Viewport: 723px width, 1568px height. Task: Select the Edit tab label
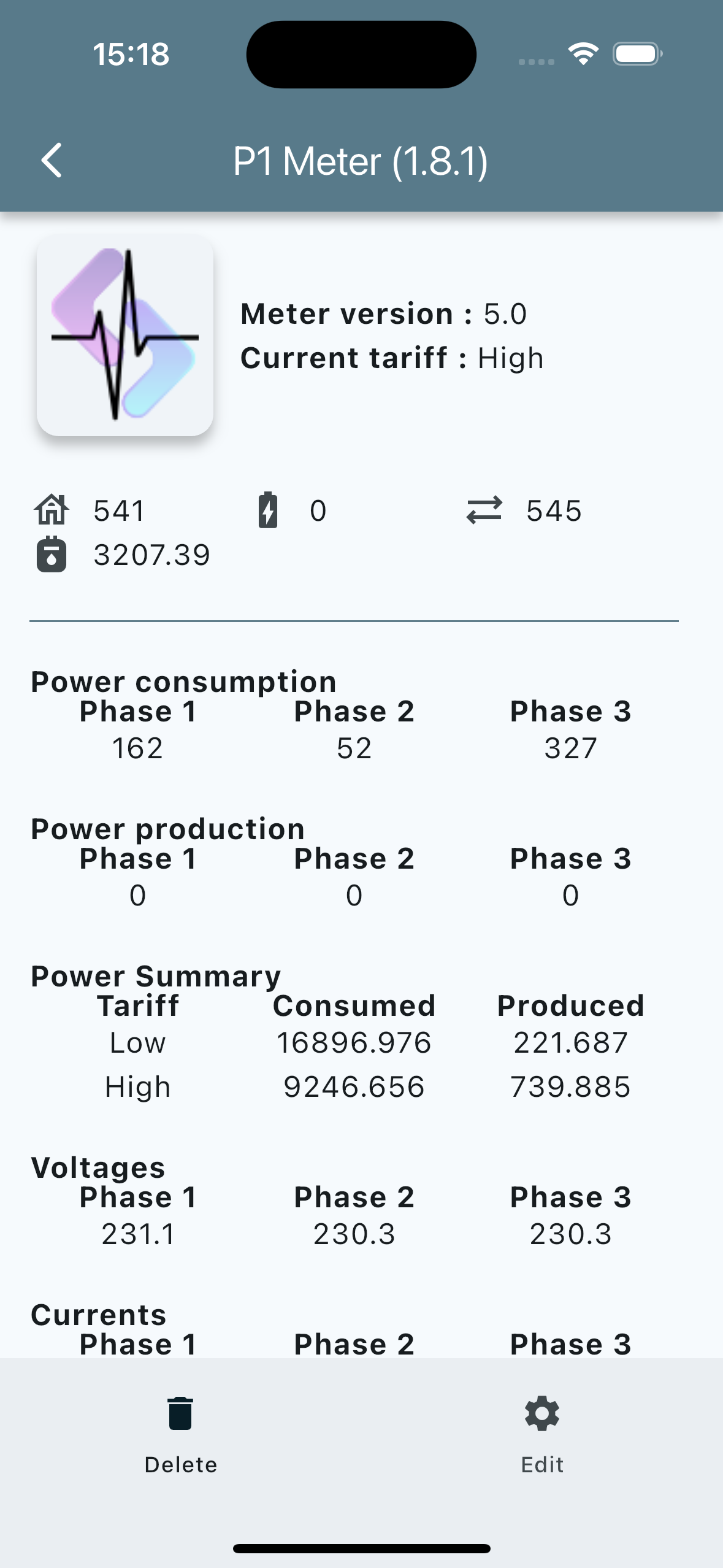(542, 1464)
